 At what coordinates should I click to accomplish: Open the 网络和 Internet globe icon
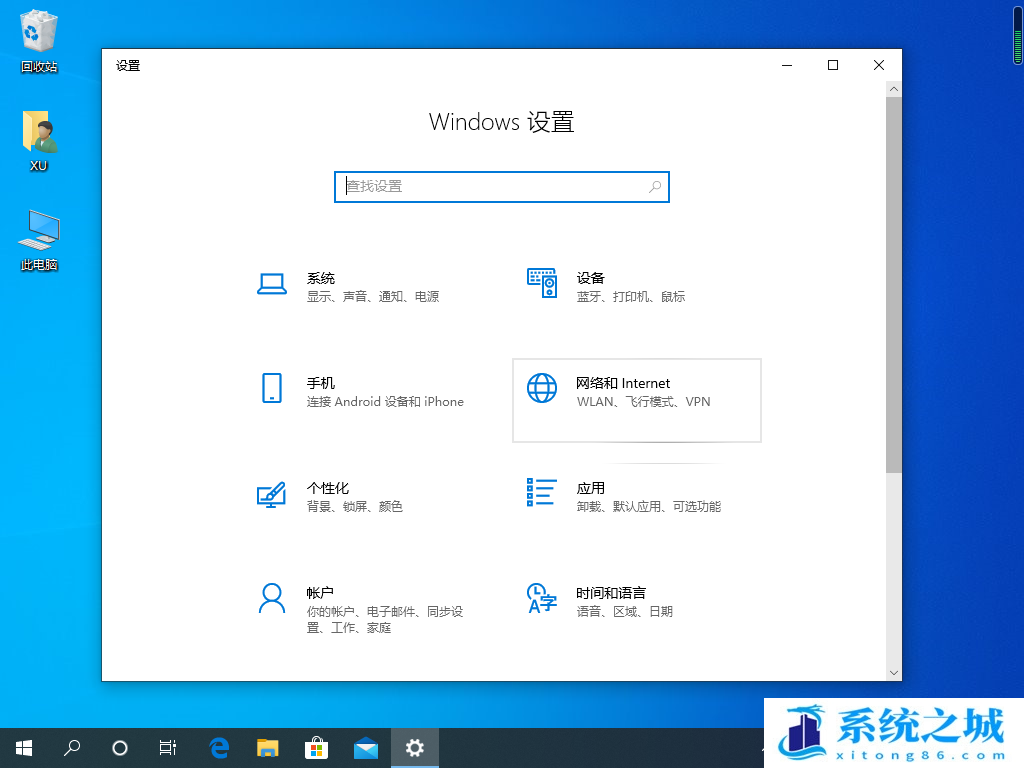[541, 388]
